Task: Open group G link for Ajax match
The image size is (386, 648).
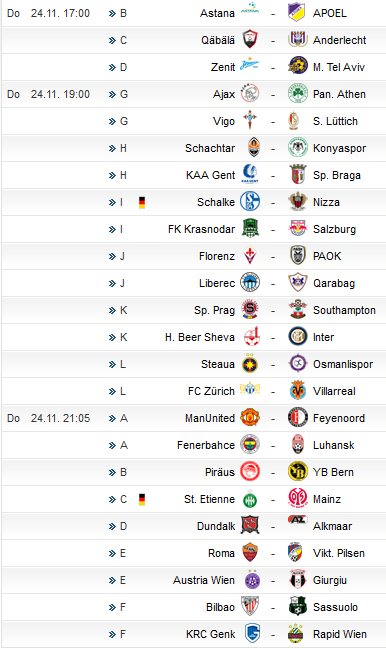Action: click(118, 94)
